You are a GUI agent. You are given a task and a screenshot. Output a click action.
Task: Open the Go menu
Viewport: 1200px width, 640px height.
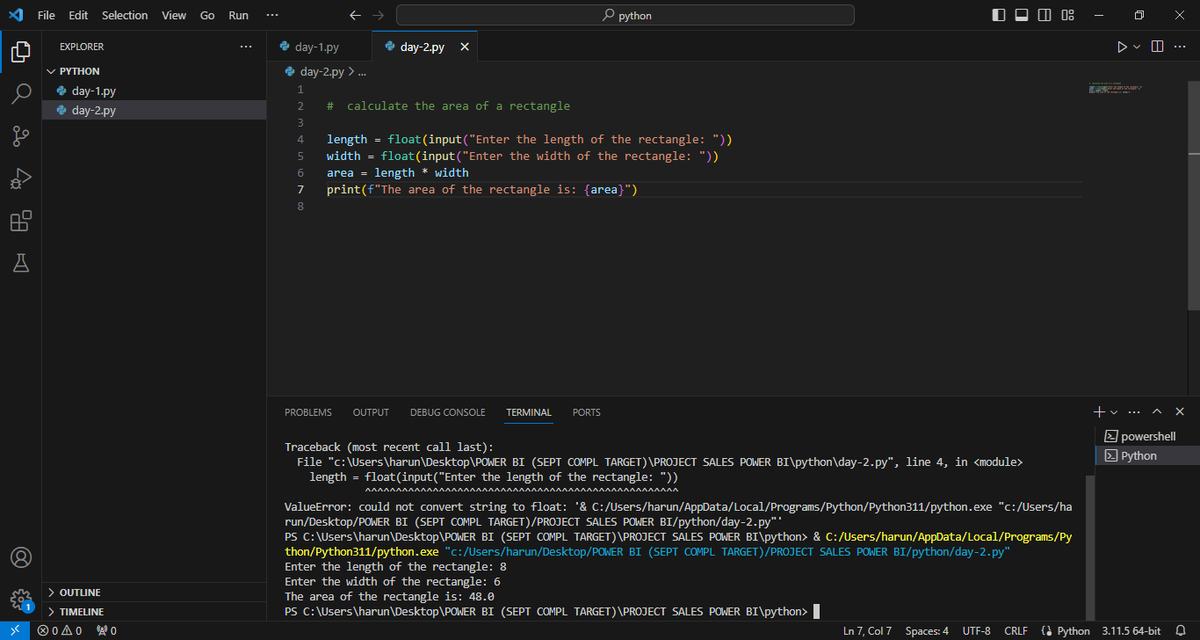[208, 15]
